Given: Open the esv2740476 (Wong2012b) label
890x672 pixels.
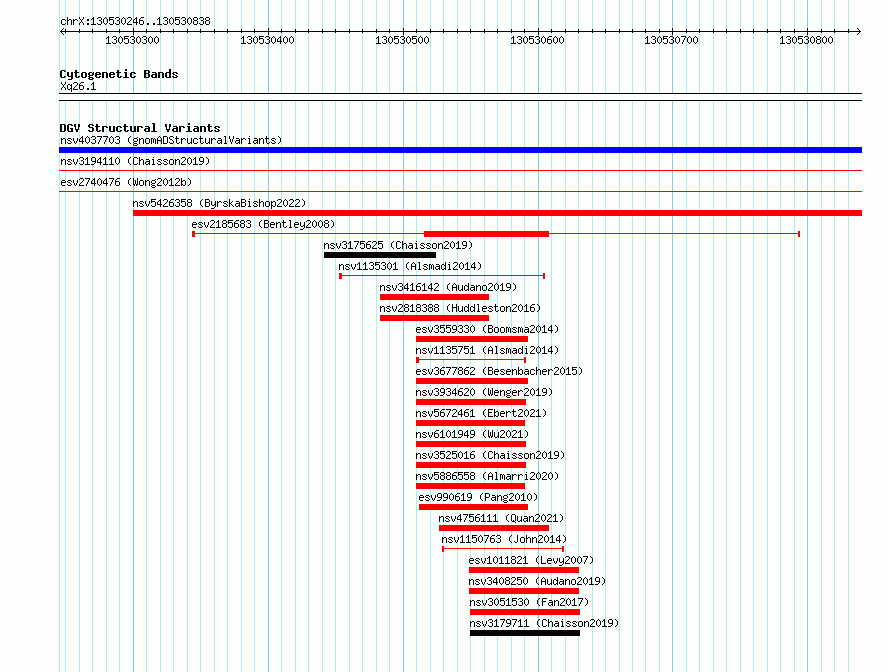Looking at the screenshot, I should [x=126, y=182].
